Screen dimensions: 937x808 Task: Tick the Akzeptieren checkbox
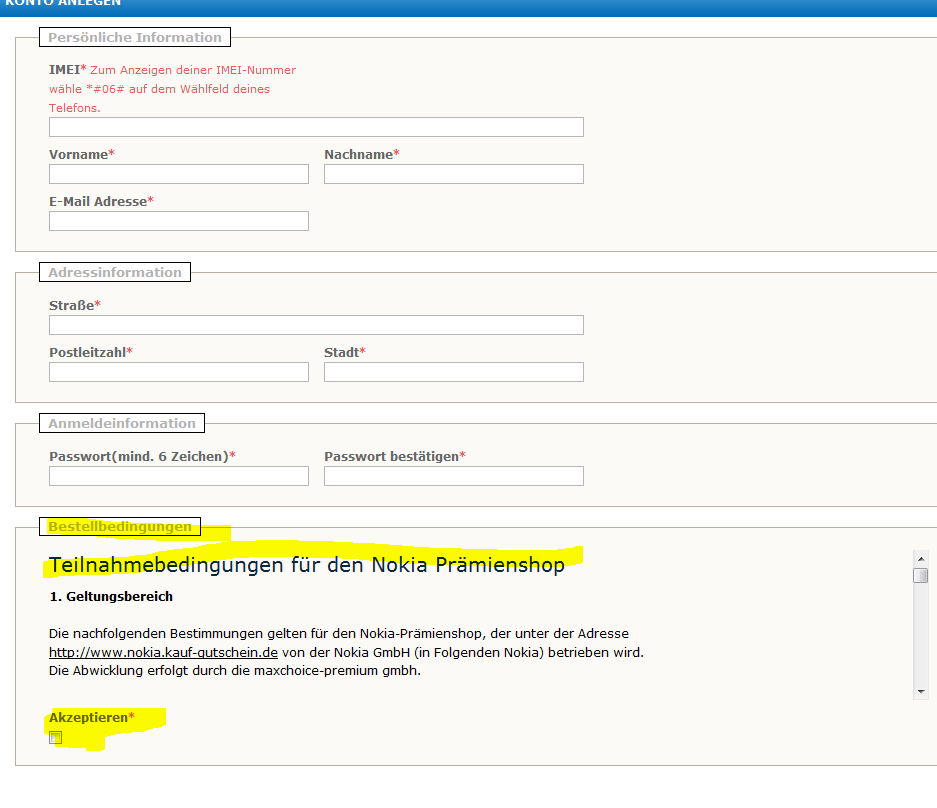tap(56, 737)
